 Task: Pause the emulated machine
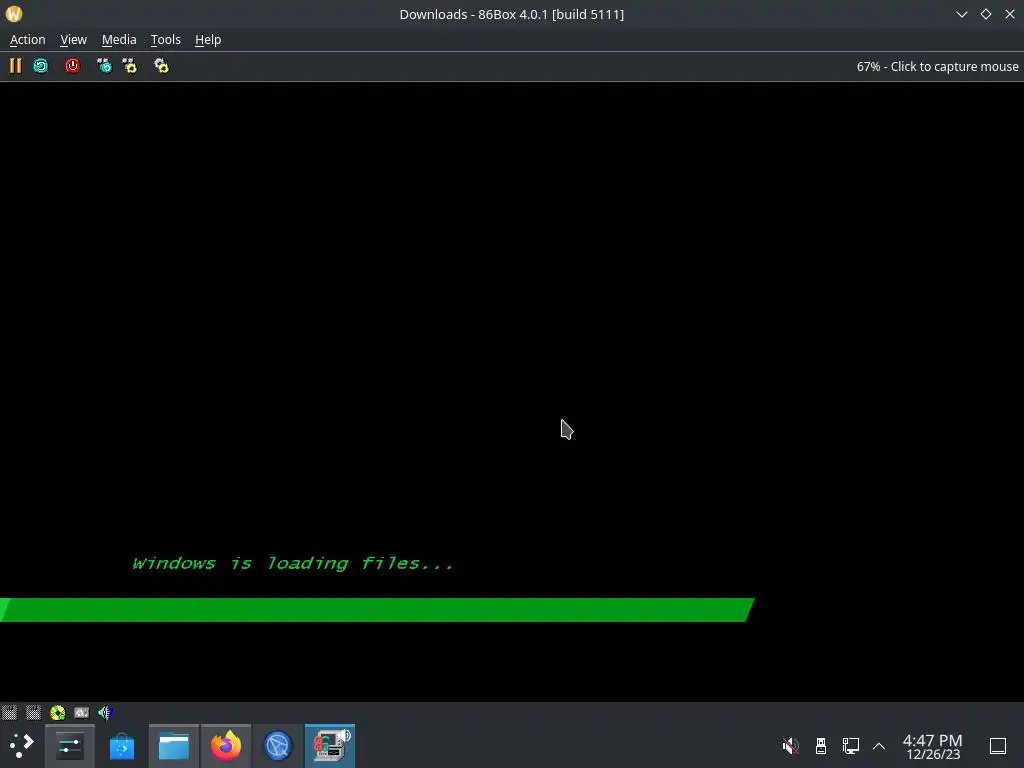click(15, 66)
